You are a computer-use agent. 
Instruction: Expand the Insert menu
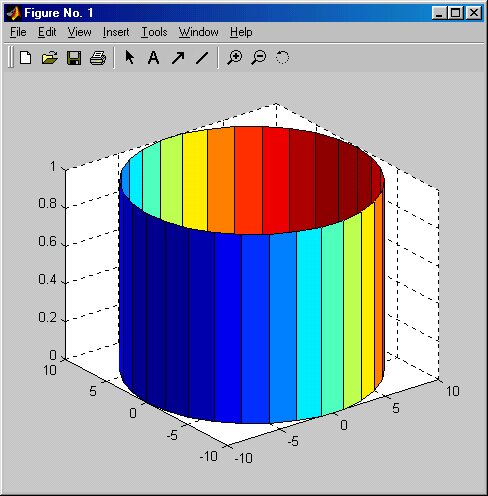116,32
